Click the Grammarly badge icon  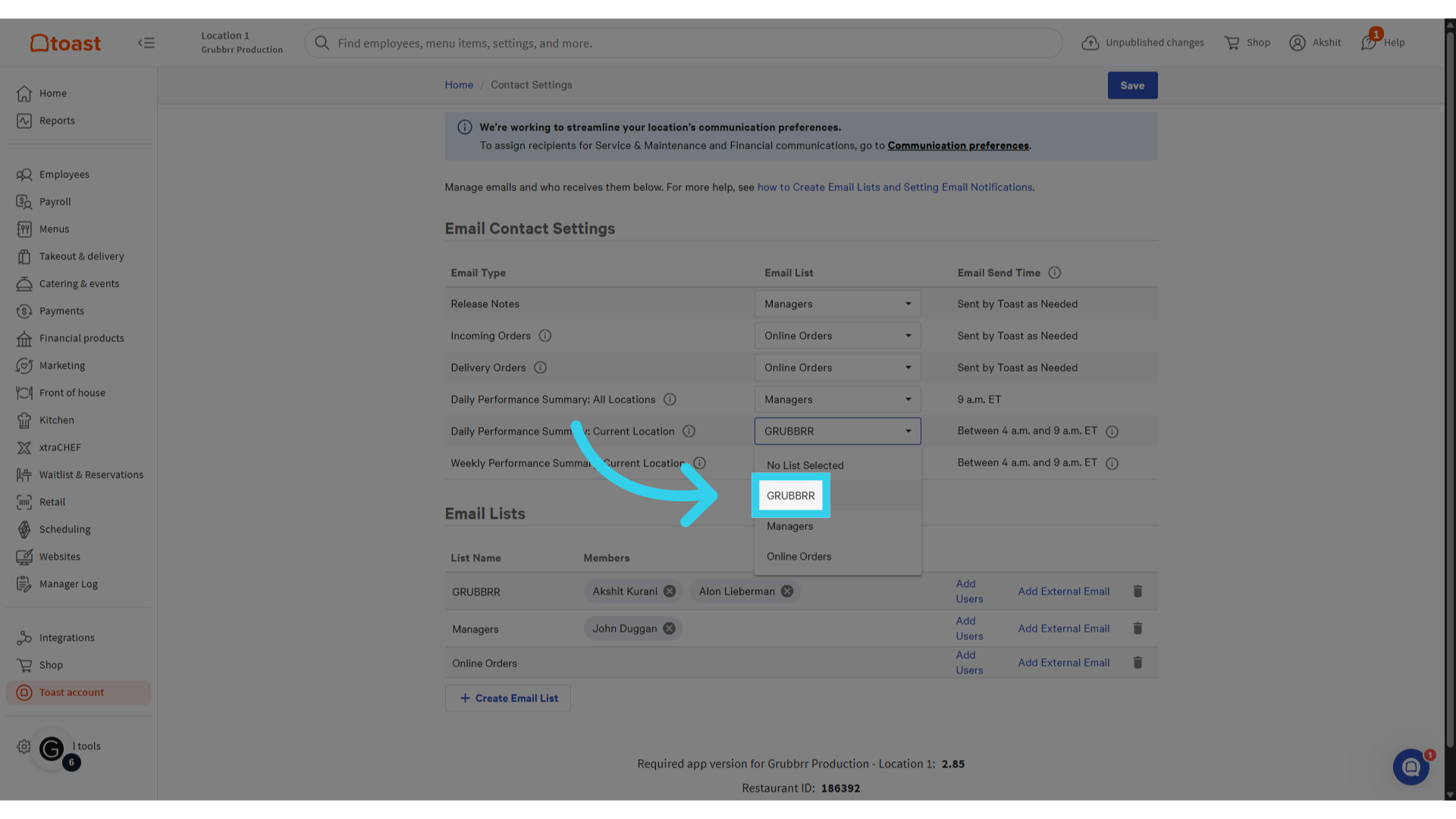52,749
